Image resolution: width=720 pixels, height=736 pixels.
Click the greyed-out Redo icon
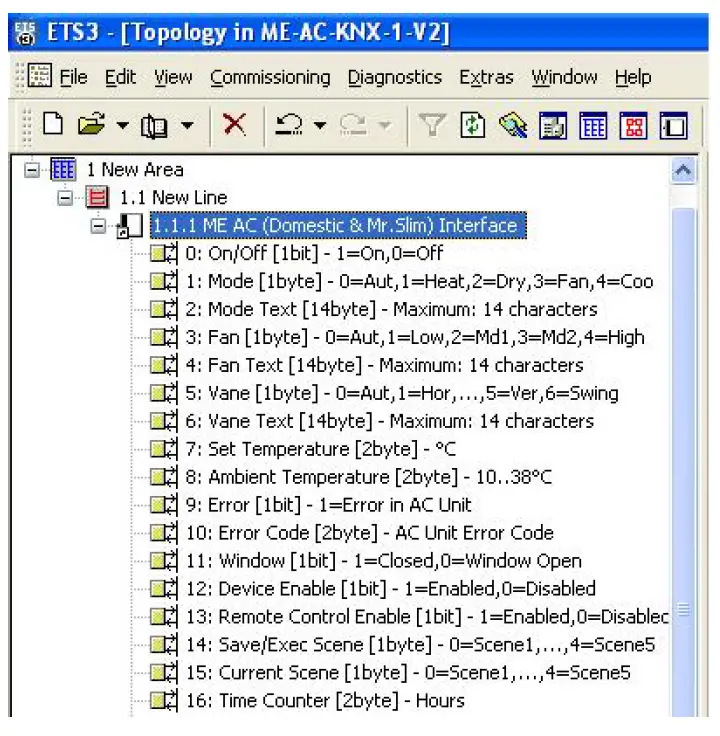tap(353, 125)
